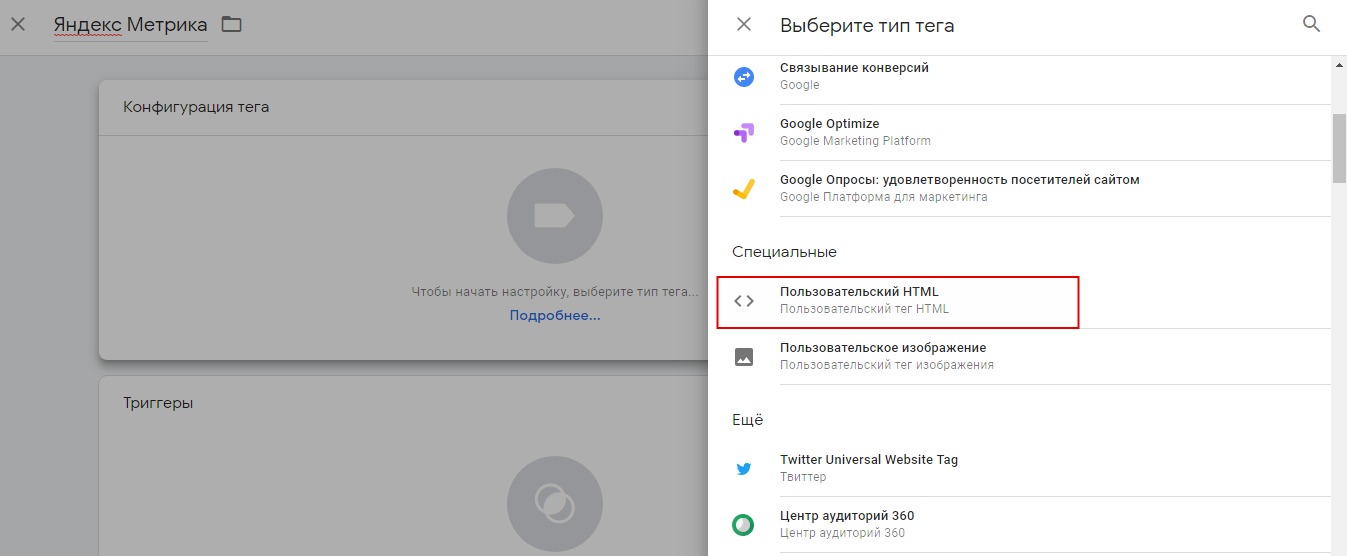Click the Пользовательский тег HTML description
1347x556 pixels.
coord(864,309)
